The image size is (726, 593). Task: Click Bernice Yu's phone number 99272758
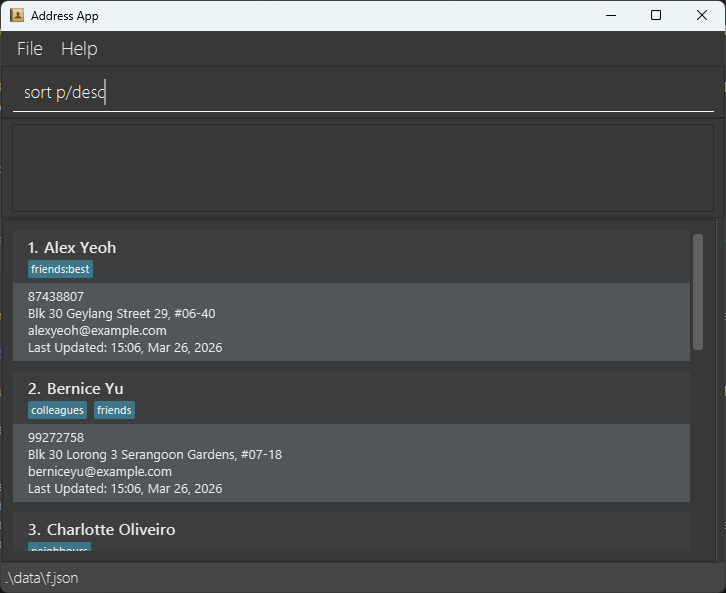tap(56, 438)
